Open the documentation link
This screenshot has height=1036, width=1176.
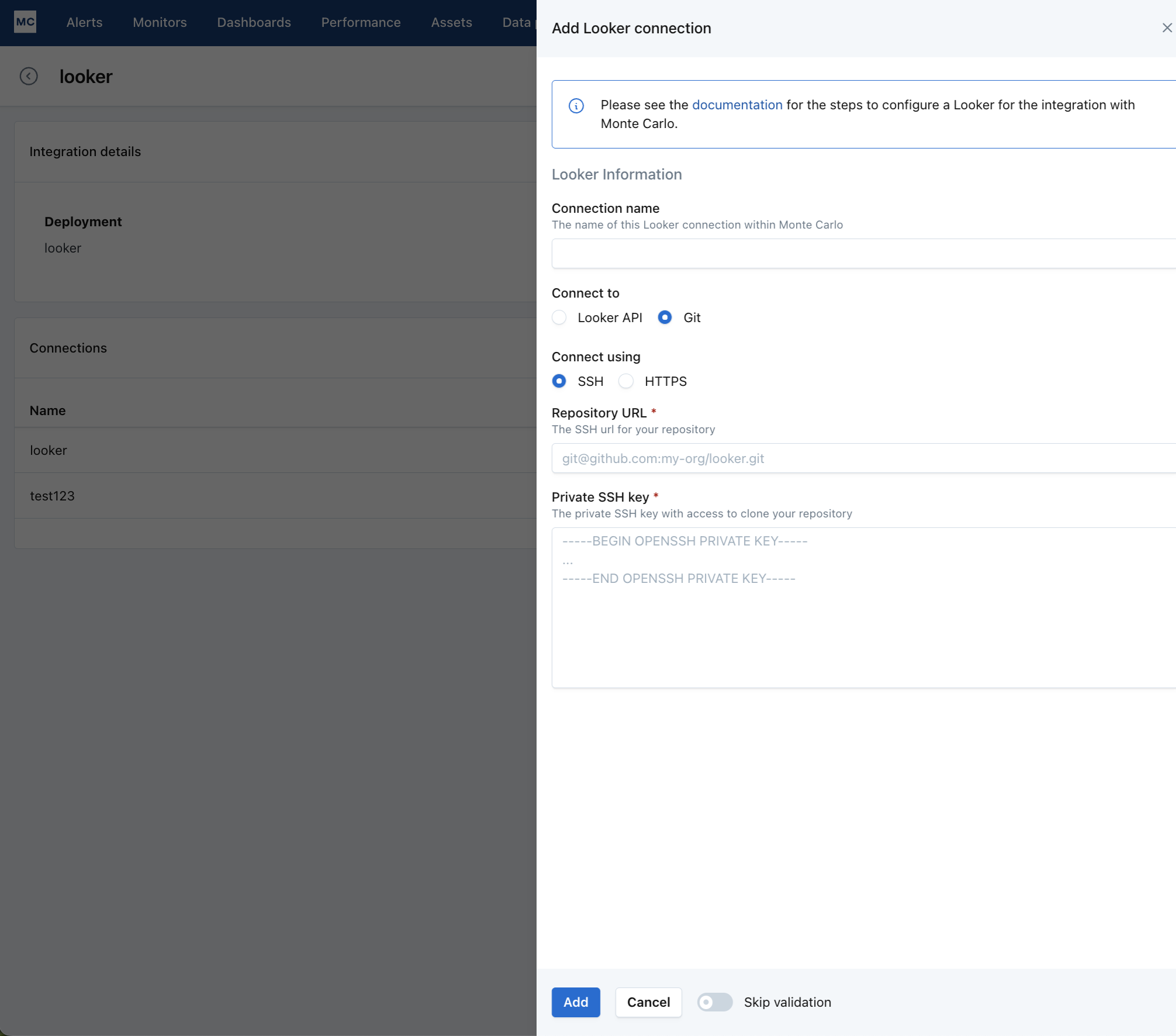[x=737, y=105]
